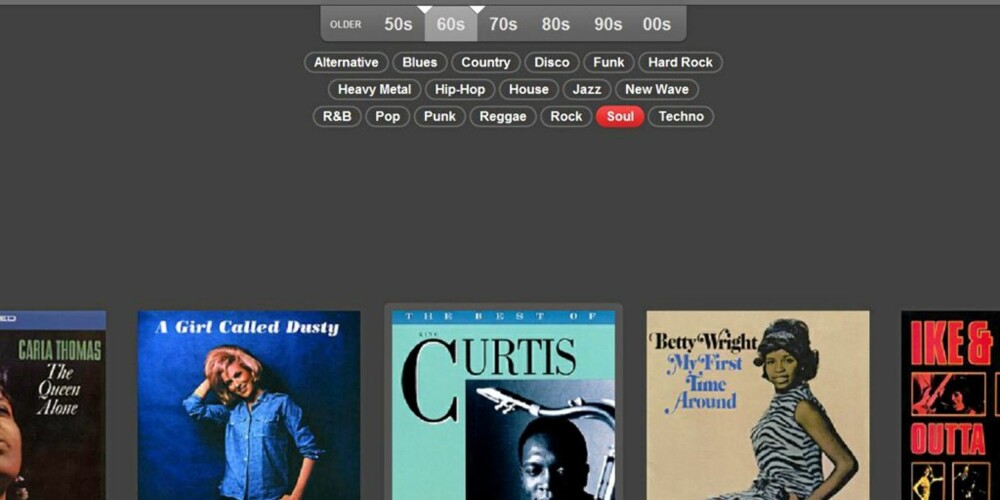This screenshot has width=1000, height=500.
Task: Filter by Rock genre
Action: tap(566, 116)
